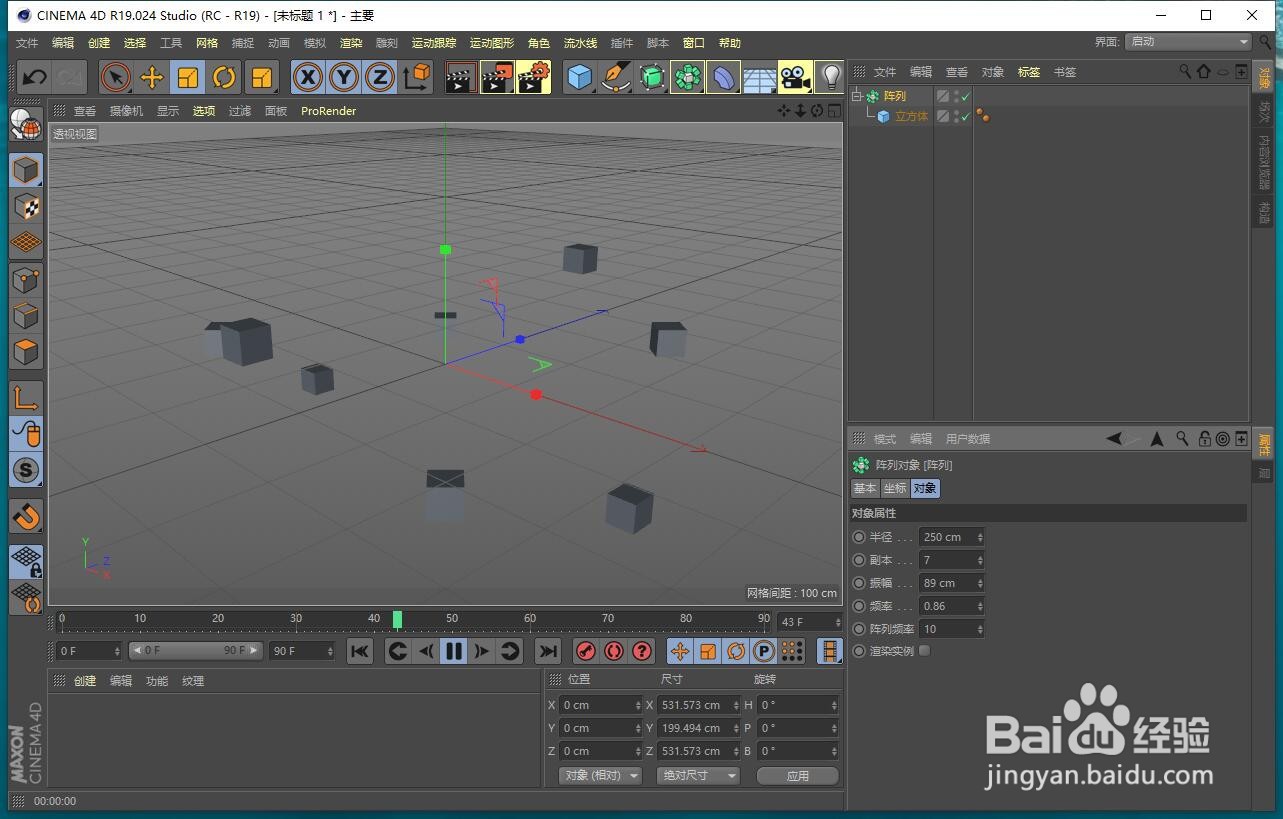Viewport: 1283px width, 819px height.
Task: Open the Render Settings icon
Action: tap(533, 77)
